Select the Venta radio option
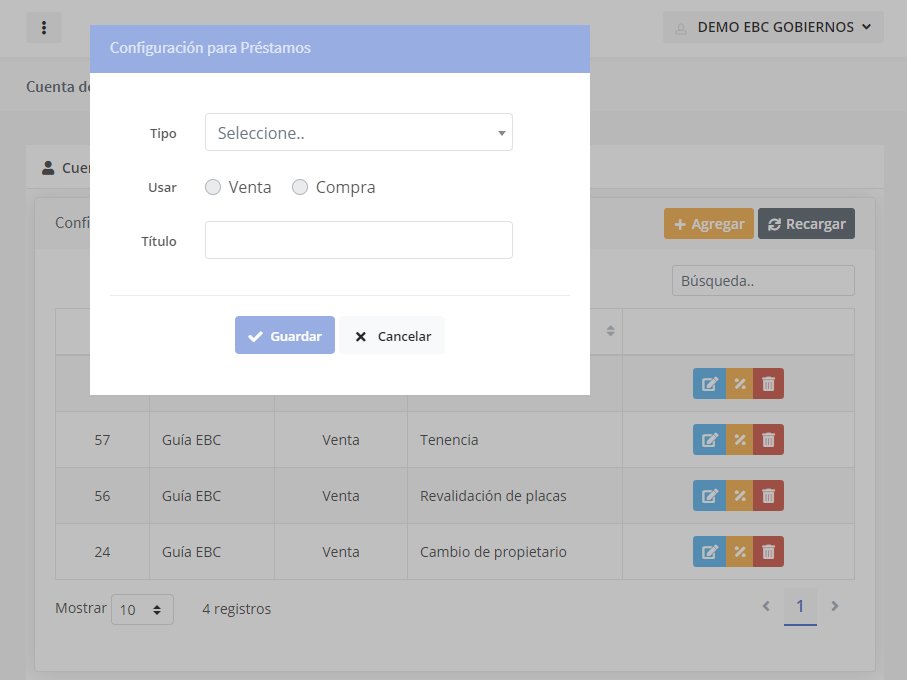The width and height of the screenshot is (907, 680). pyautogui.click(x=213, y=187)
